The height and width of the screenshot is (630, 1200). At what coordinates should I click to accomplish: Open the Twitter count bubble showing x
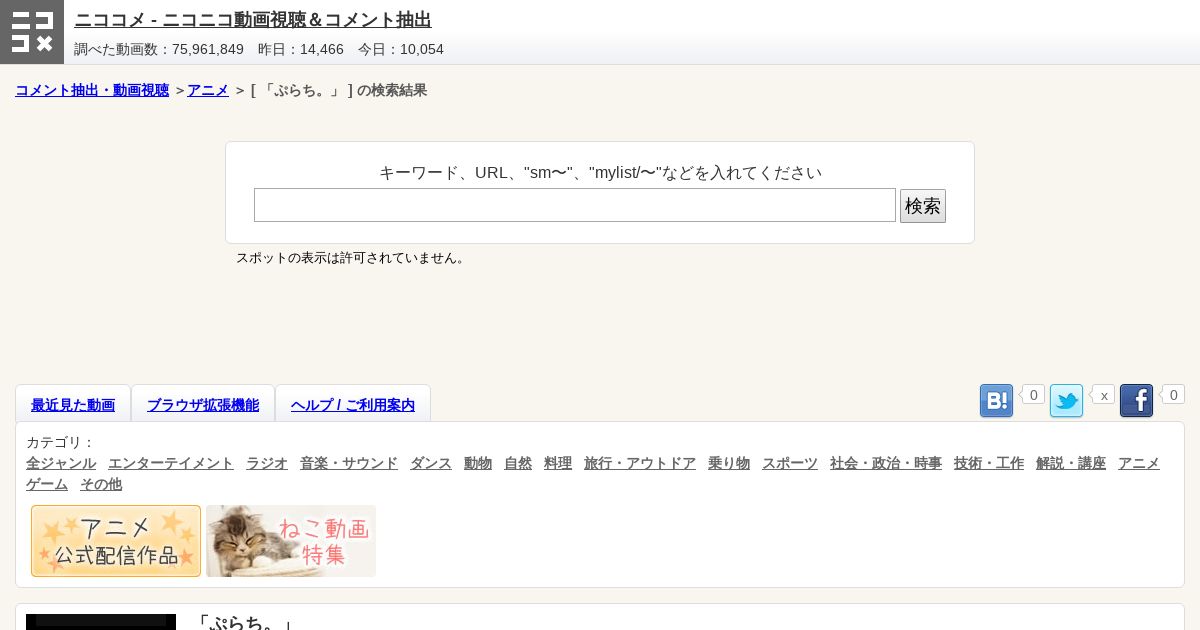pyautogui.click(x=1103, y=395)
